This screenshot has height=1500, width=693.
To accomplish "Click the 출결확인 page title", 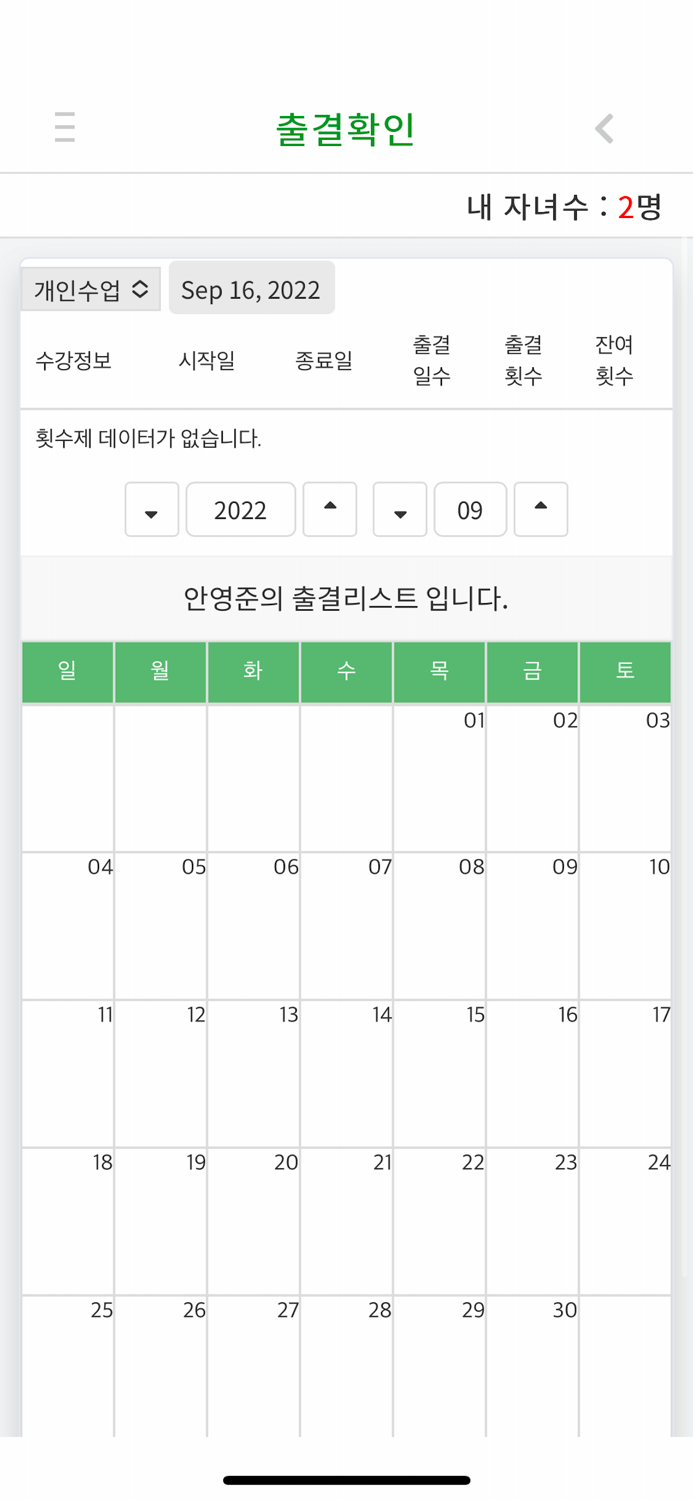I will pyautogui.click(x=344, y=128).
